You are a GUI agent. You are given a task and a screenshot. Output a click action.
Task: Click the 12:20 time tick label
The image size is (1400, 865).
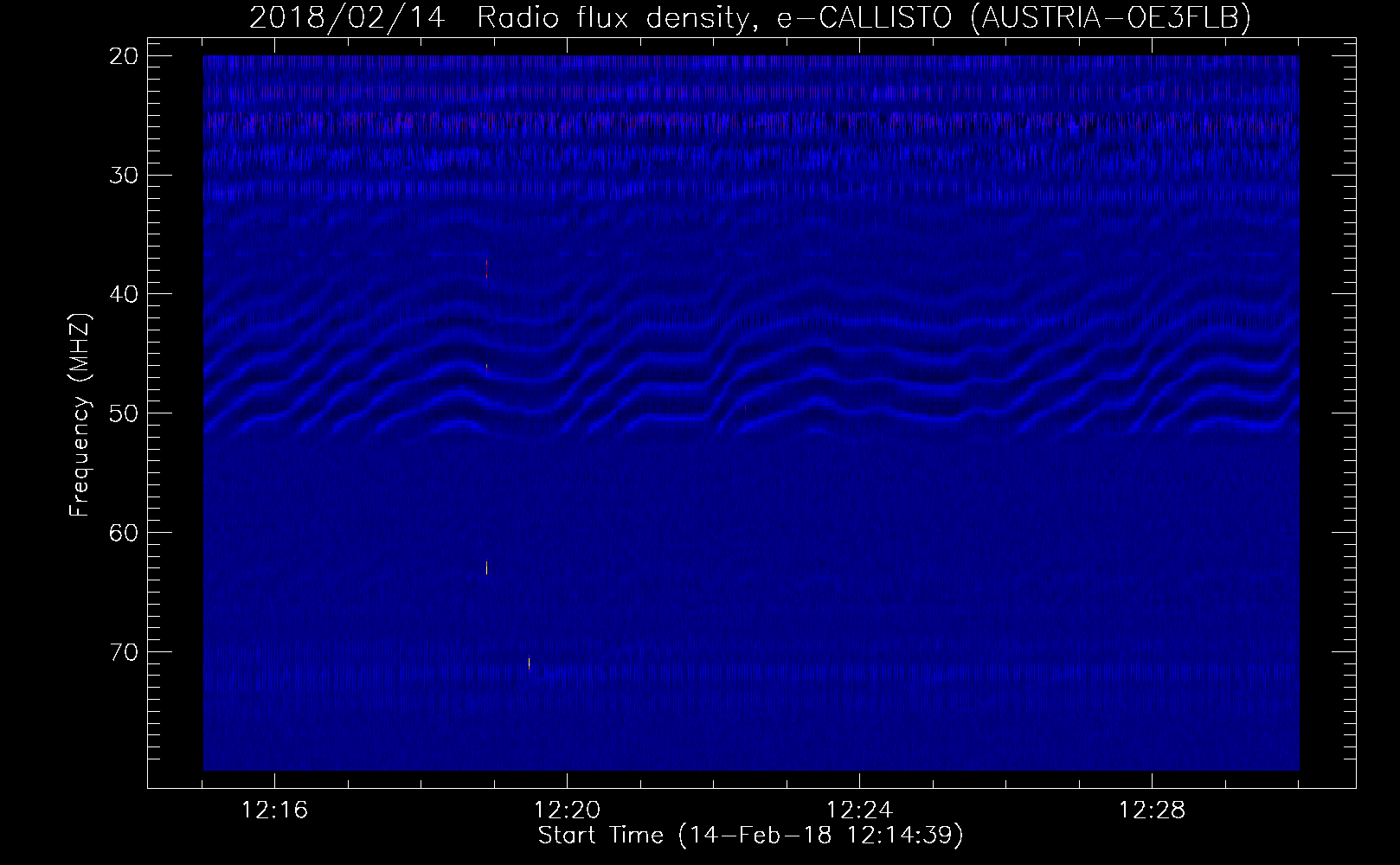568,811
